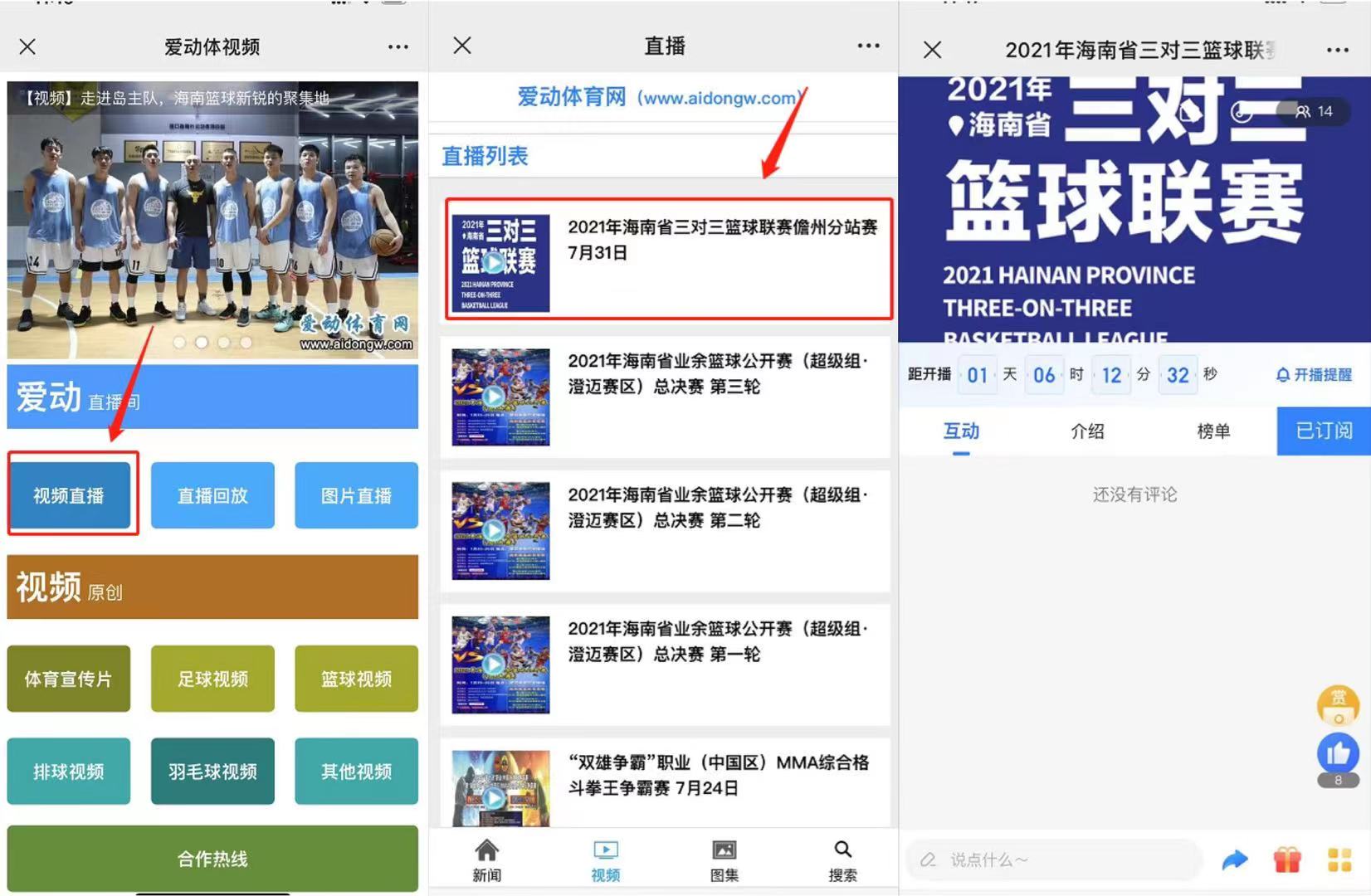Tap the 合作热线 green button
Viewport: 1371px width, 896px height.
tap(212, 859)
